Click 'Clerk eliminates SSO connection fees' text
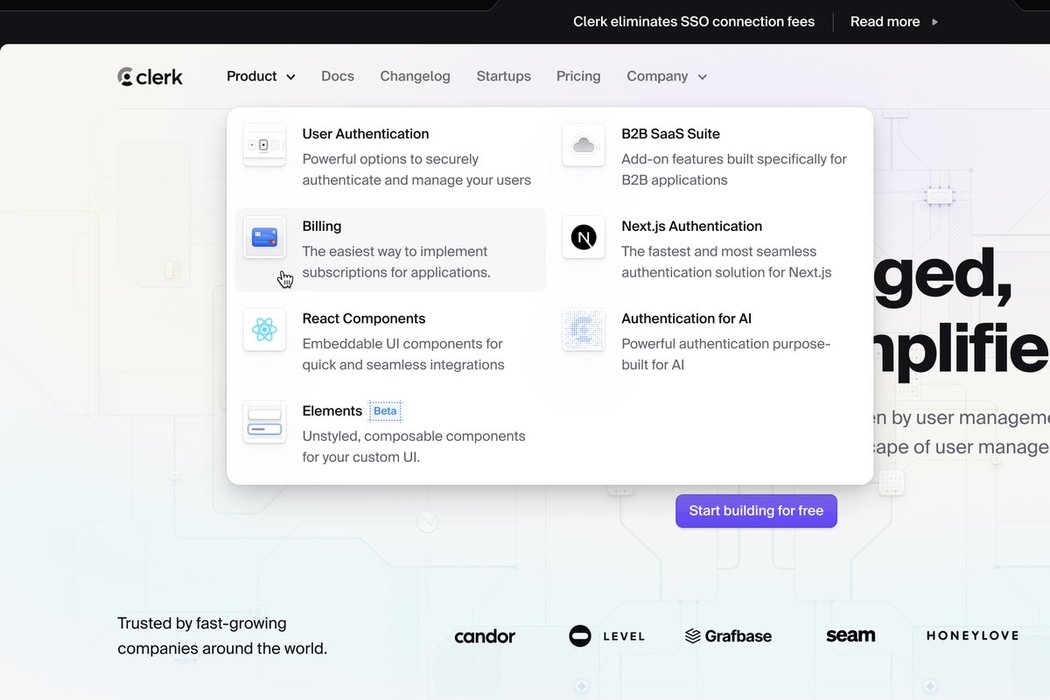The width and height of the screenshot is (1050, 700). pos(694,22)
